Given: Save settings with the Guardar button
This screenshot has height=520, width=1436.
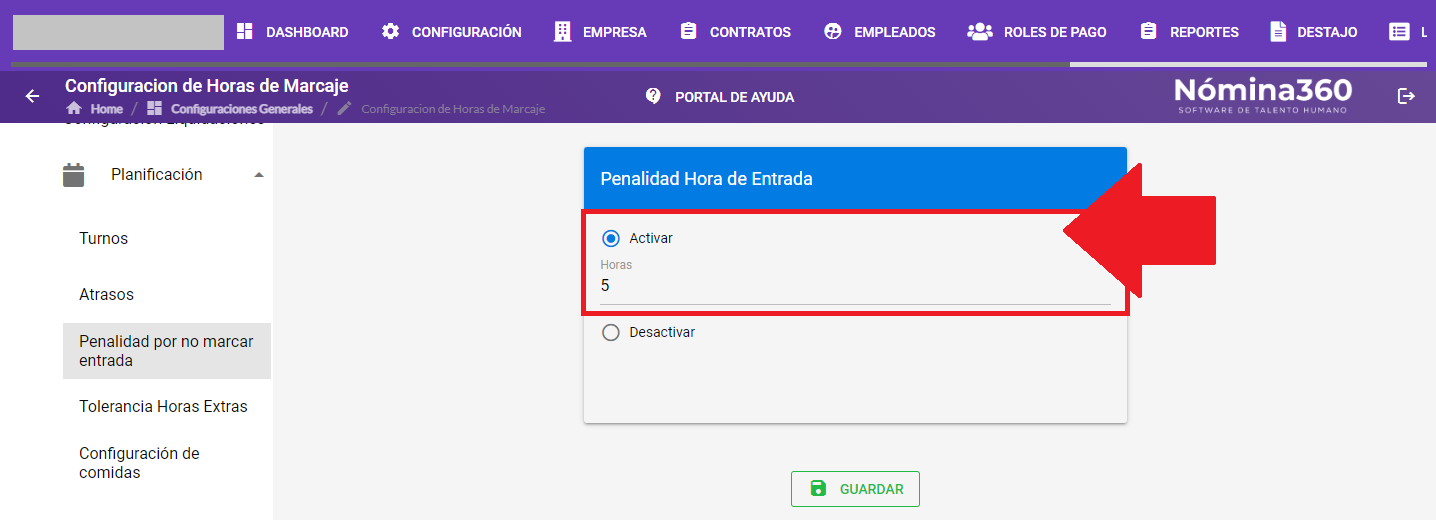Looking at the screenshot, I should coord(855,489).
